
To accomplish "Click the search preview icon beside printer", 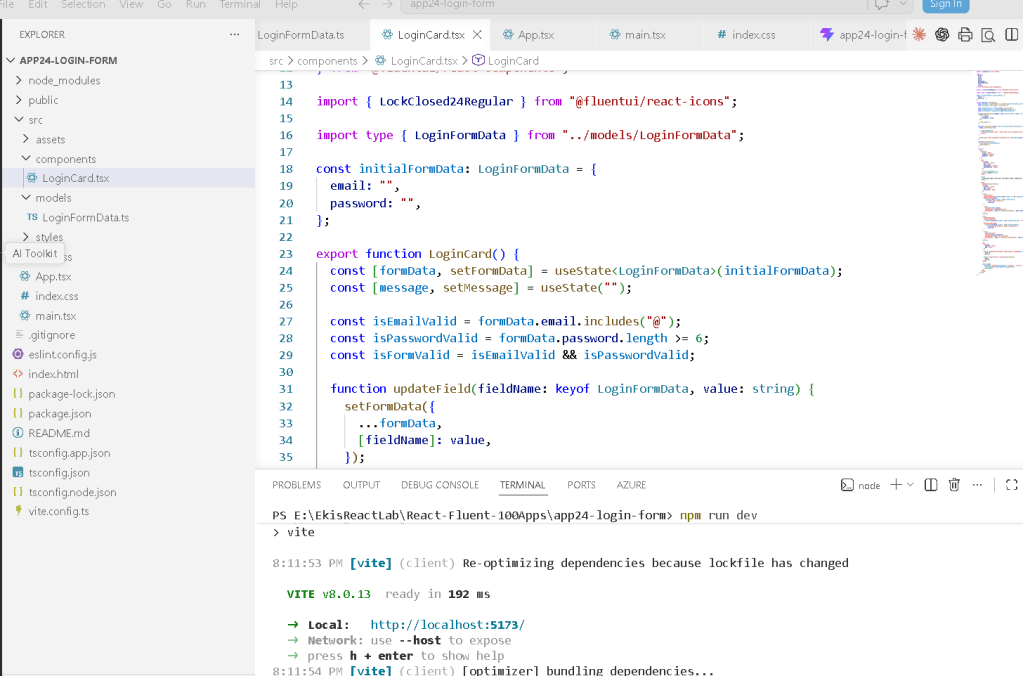I will point(988,35).
